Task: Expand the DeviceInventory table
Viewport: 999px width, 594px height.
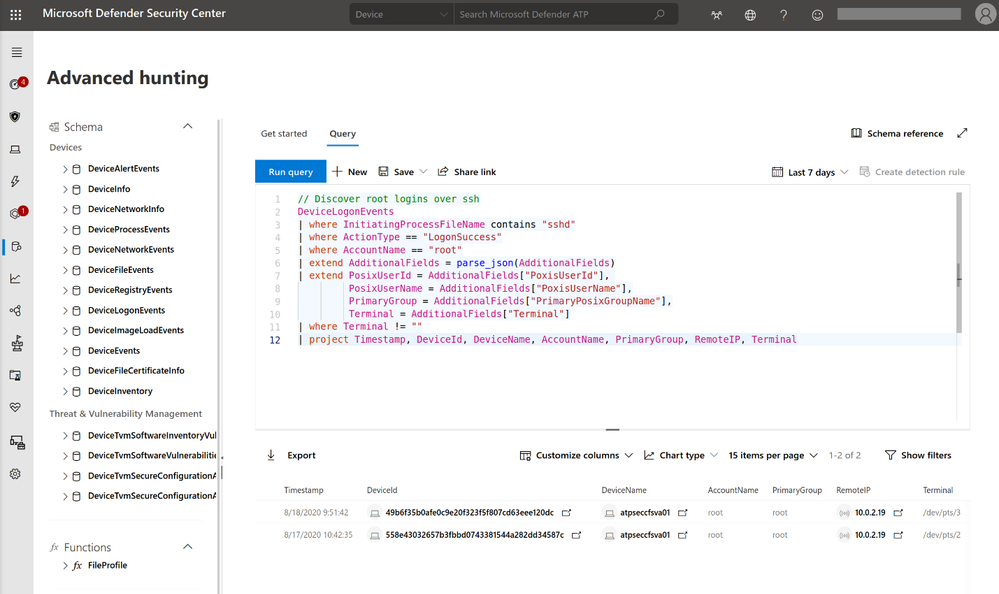Action: point(65,391)
